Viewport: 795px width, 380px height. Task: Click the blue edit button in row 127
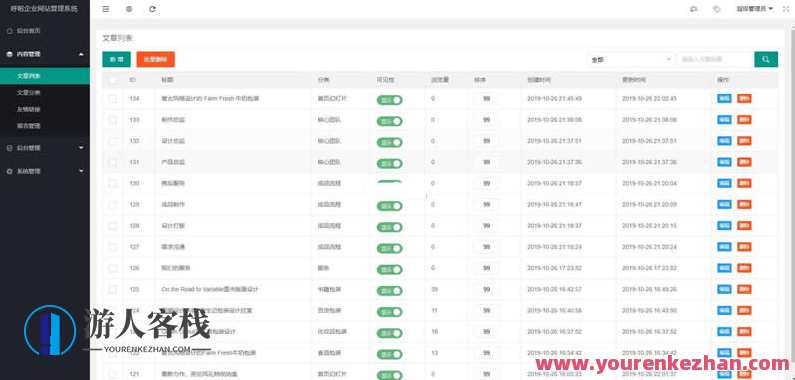pos(724,247)
